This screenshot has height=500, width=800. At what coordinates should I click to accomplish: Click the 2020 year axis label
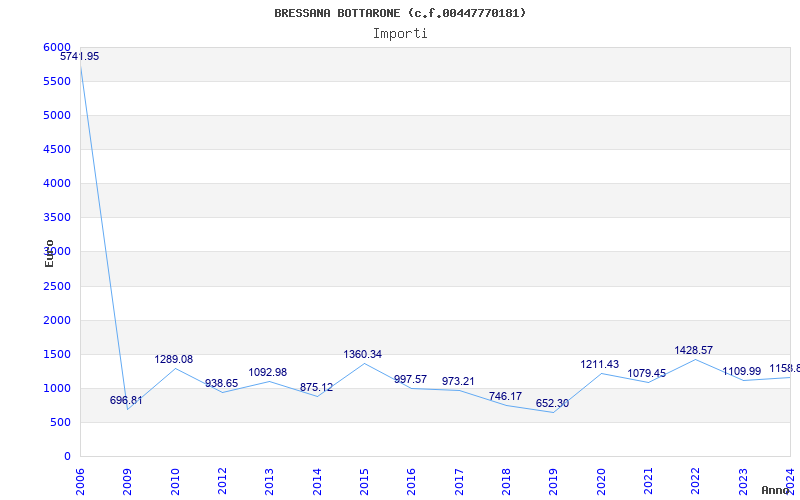[601, 481]
